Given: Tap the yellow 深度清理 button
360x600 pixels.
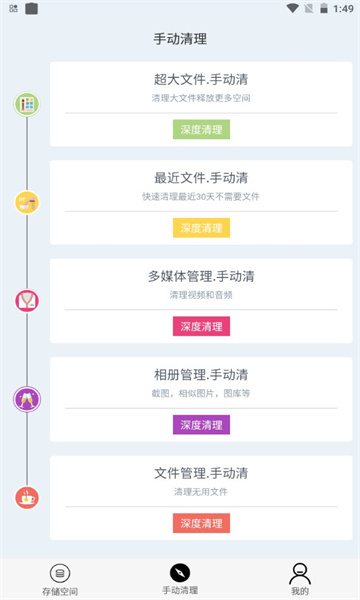Looking at the screenshot, I should pyautogui.click(x=201, y=228).
